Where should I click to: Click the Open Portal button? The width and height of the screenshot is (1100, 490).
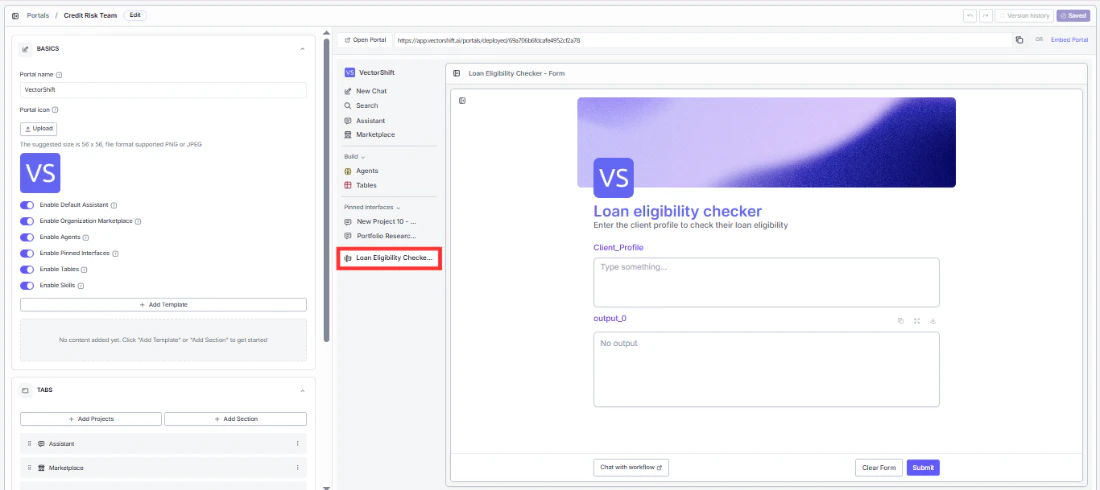point(365,40)
